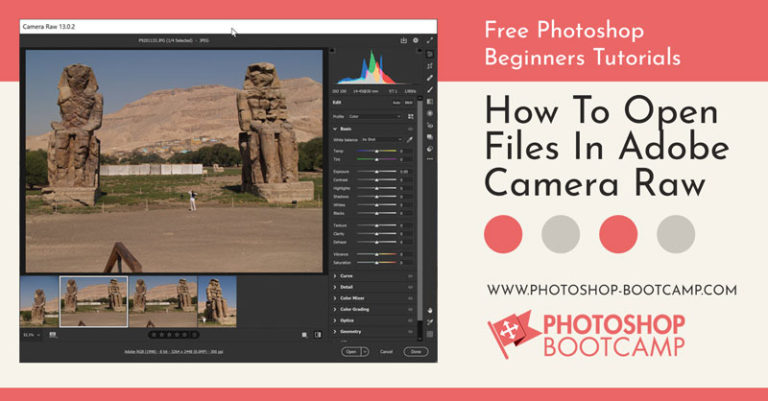Click the Cancel button

pyautogui.click(x=386, y=352)
